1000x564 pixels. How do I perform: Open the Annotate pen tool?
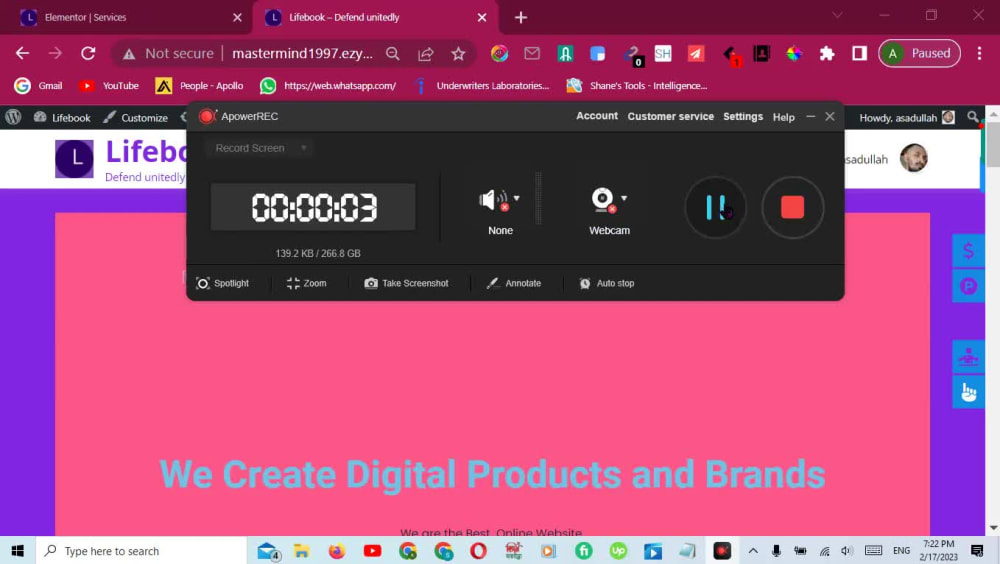(x=513, y=283)
